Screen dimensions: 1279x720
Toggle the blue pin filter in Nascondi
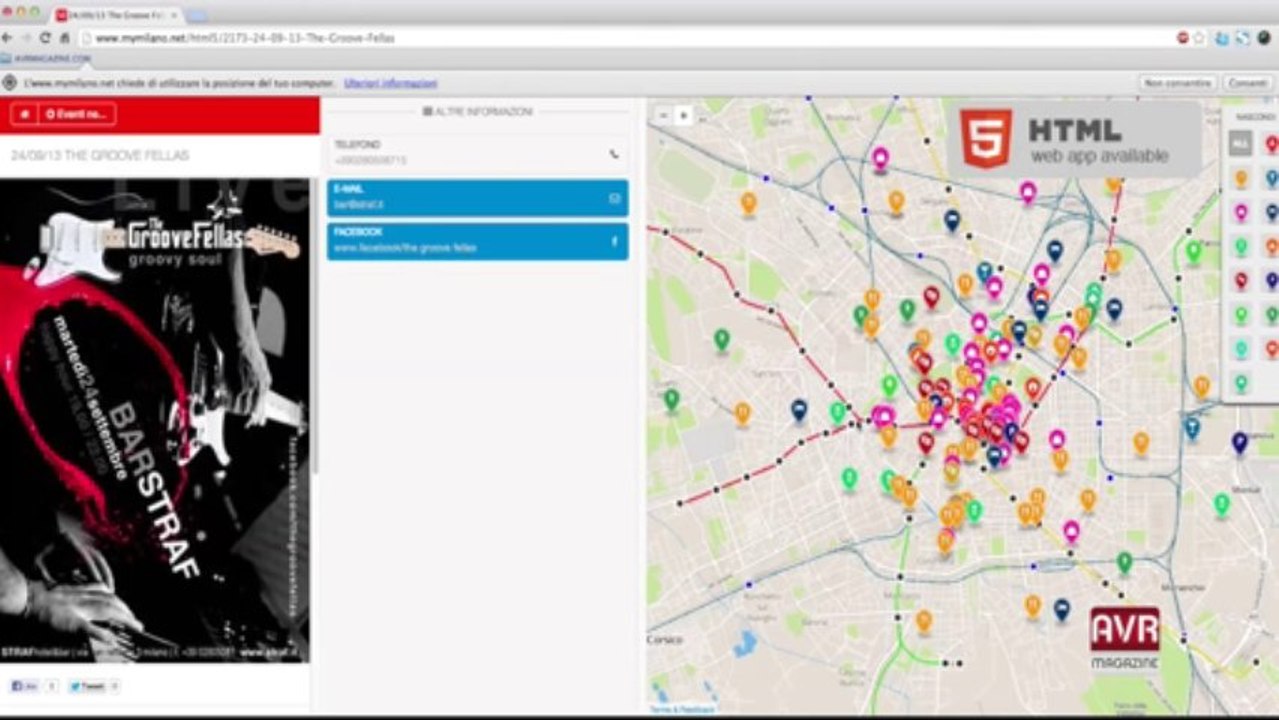1272,178
